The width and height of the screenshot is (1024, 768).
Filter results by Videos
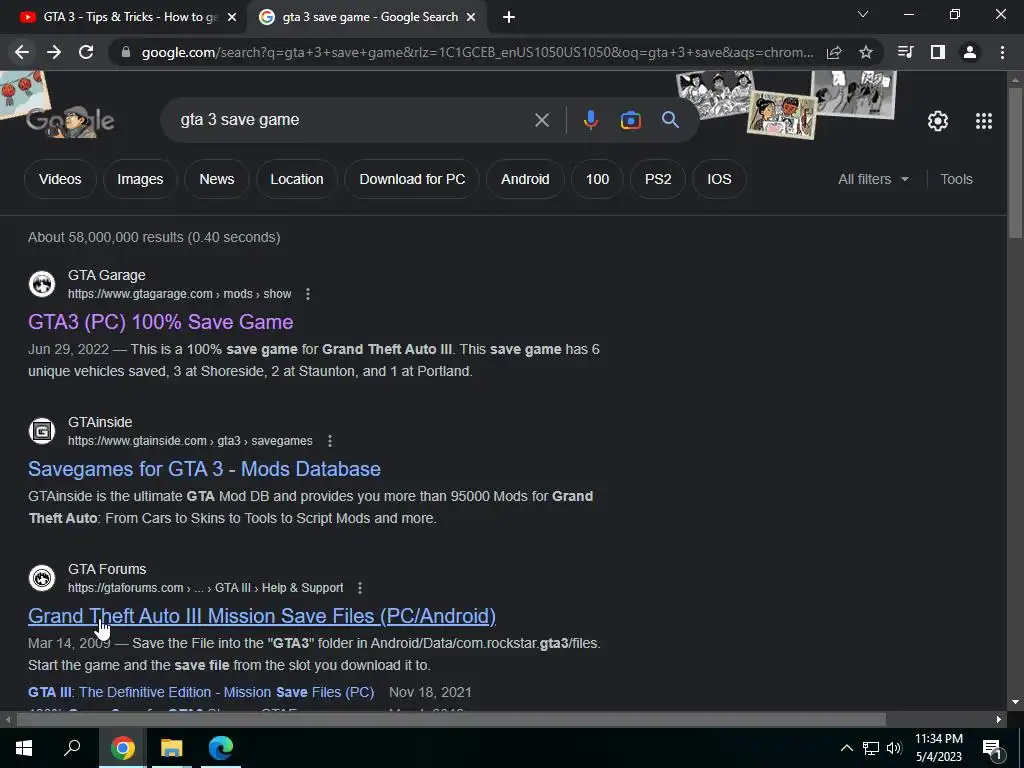pos(60,179)
